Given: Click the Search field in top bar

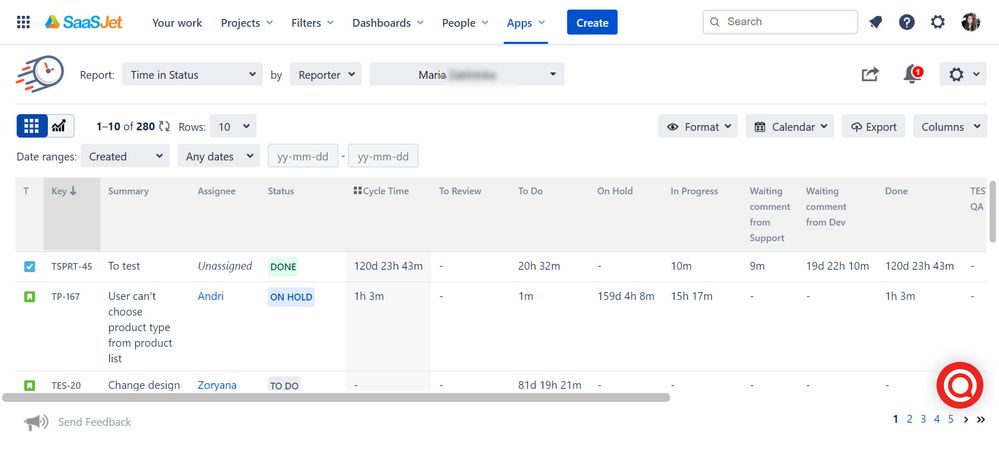Looking at the screenshot, I should 780,22.
